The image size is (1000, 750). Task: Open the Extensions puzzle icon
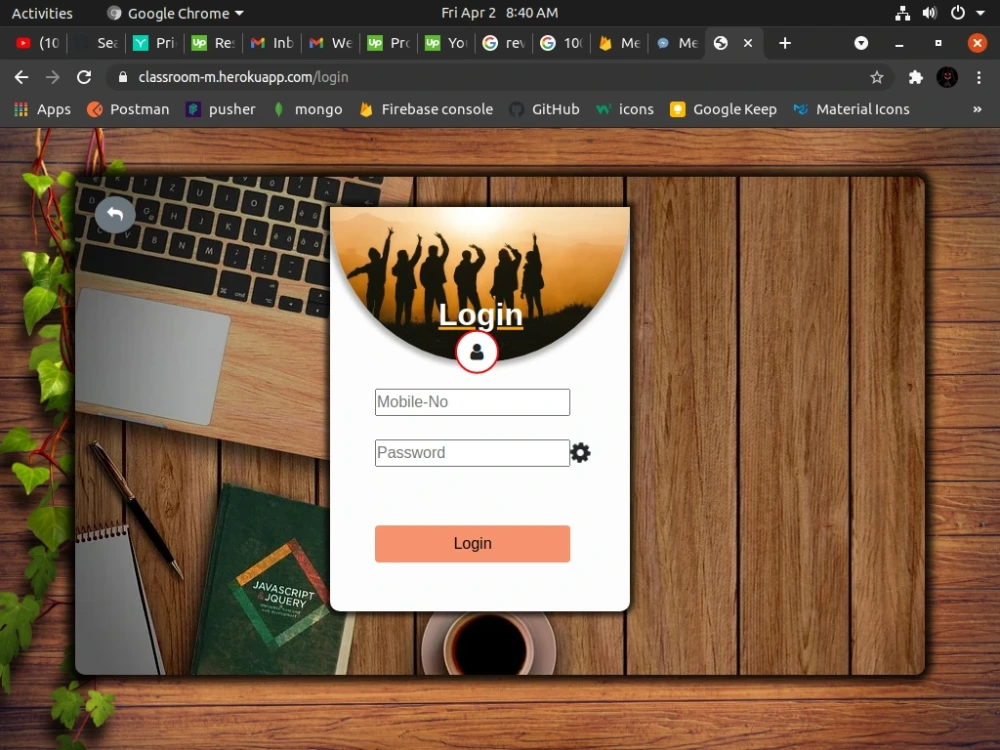(x=916, y=77)
